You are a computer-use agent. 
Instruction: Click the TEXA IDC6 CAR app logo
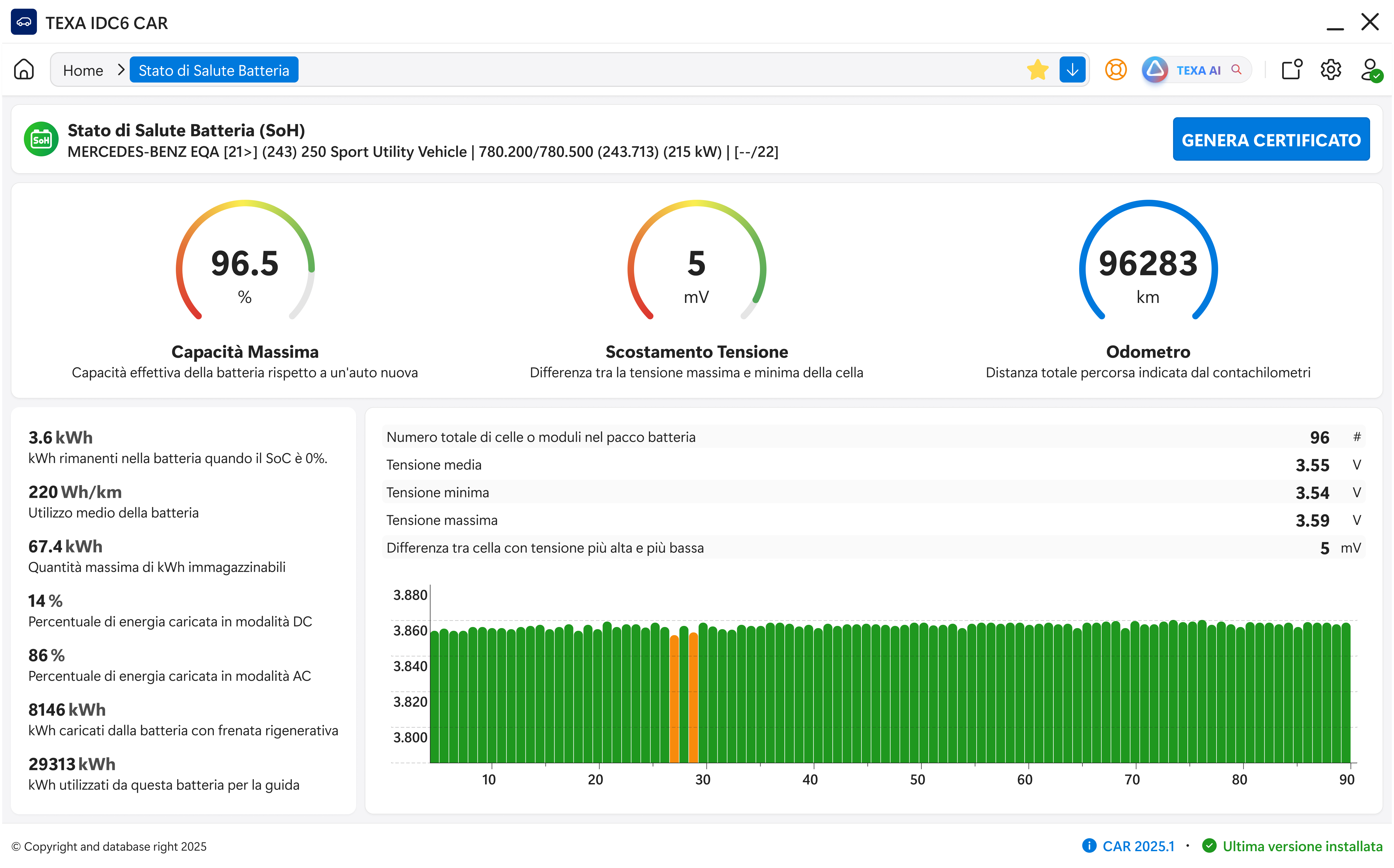(x=24, y=22)
